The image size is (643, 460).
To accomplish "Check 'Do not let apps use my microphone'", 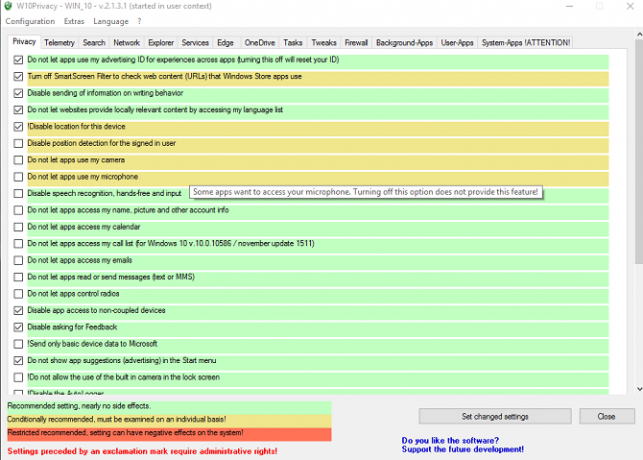I will pos(18,177).
